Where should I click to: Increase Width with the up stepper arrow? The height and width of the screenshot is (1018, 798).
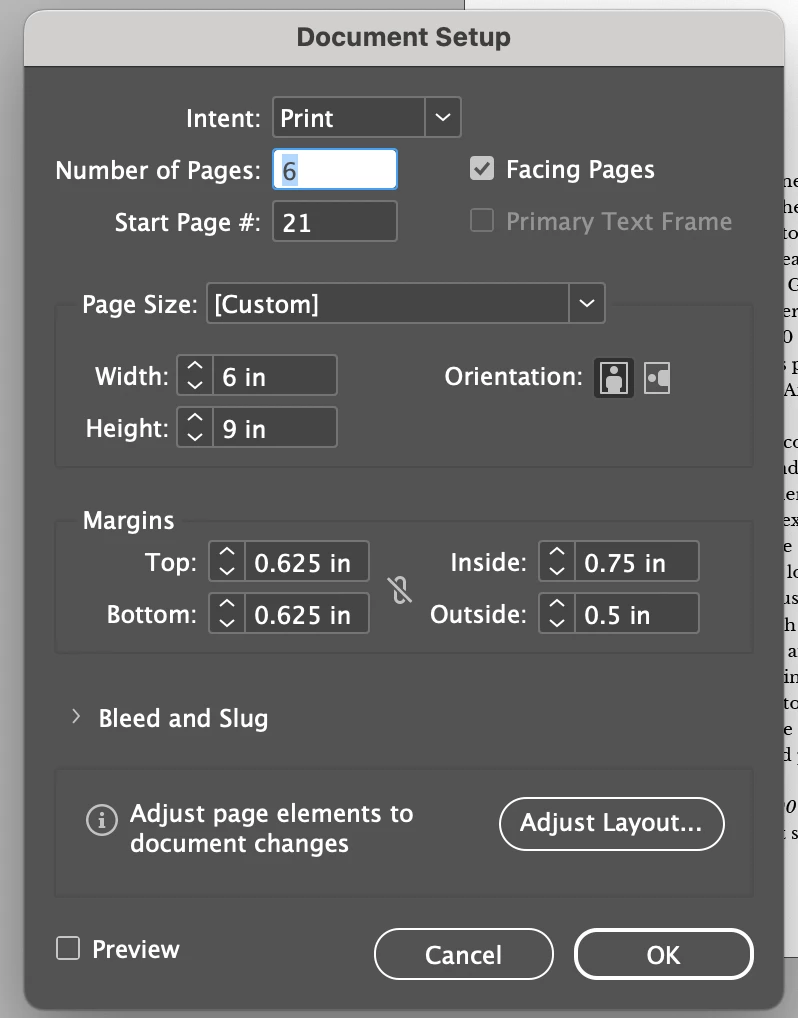195,366
